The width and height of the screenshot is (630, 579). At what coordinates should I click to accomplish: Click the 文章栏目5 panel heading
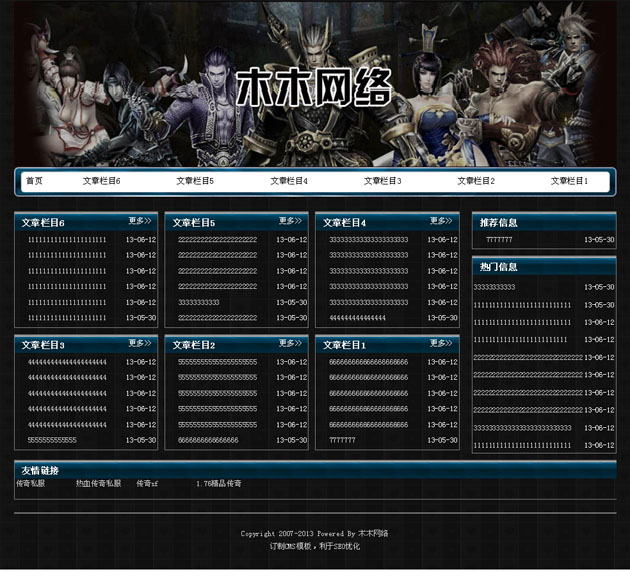click(194, 223)
